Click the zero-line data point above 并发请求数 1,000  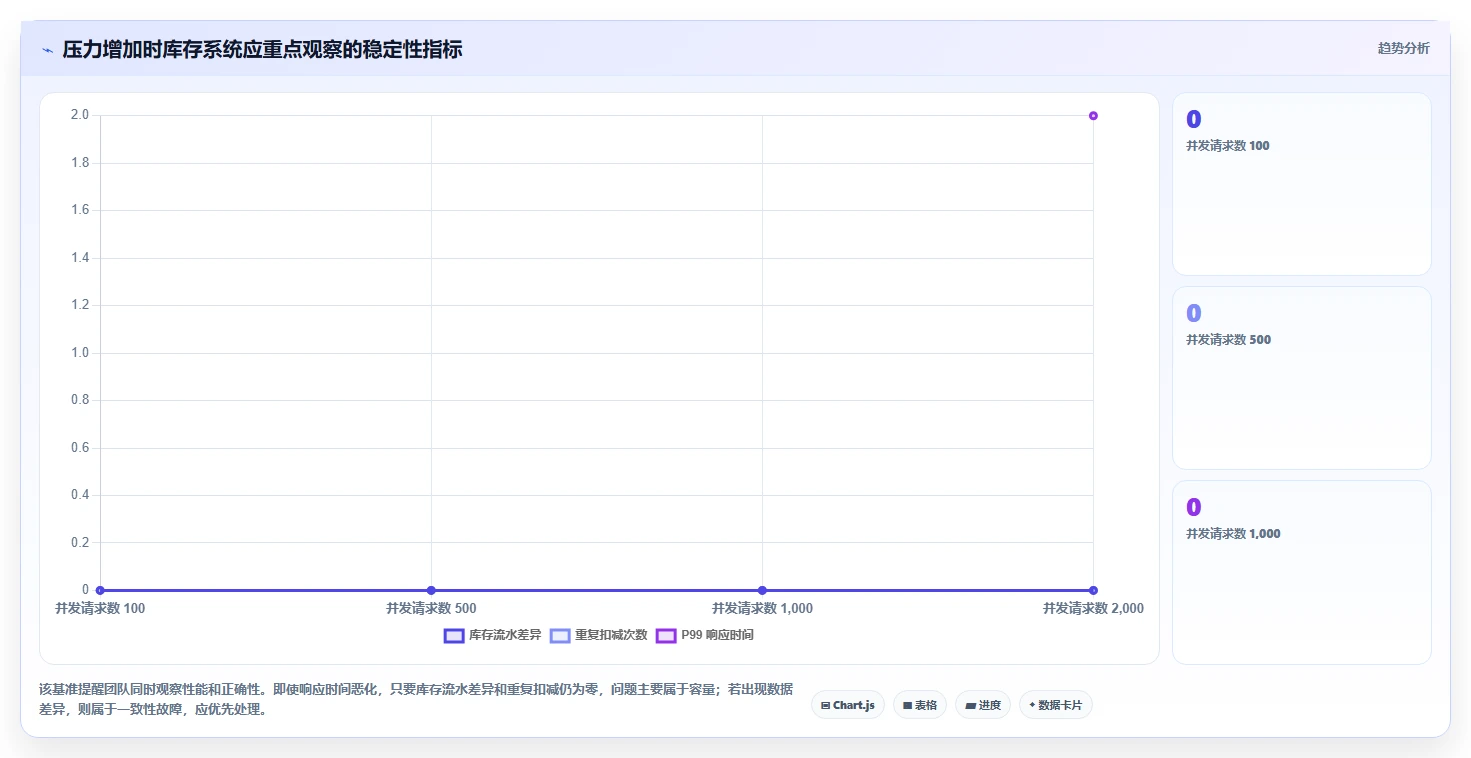762,590
